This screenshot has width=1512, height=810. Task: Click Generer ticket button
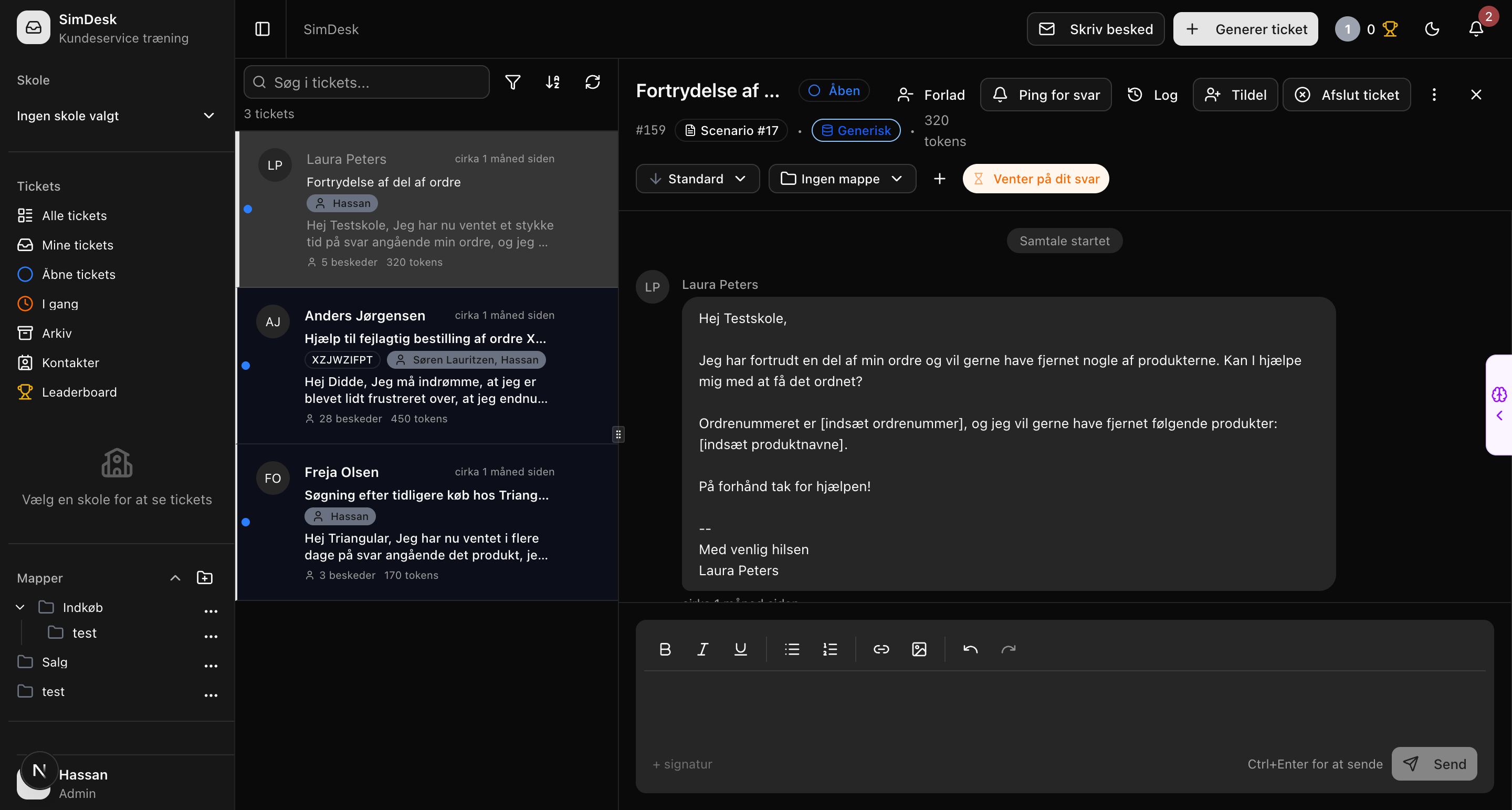1245,29
